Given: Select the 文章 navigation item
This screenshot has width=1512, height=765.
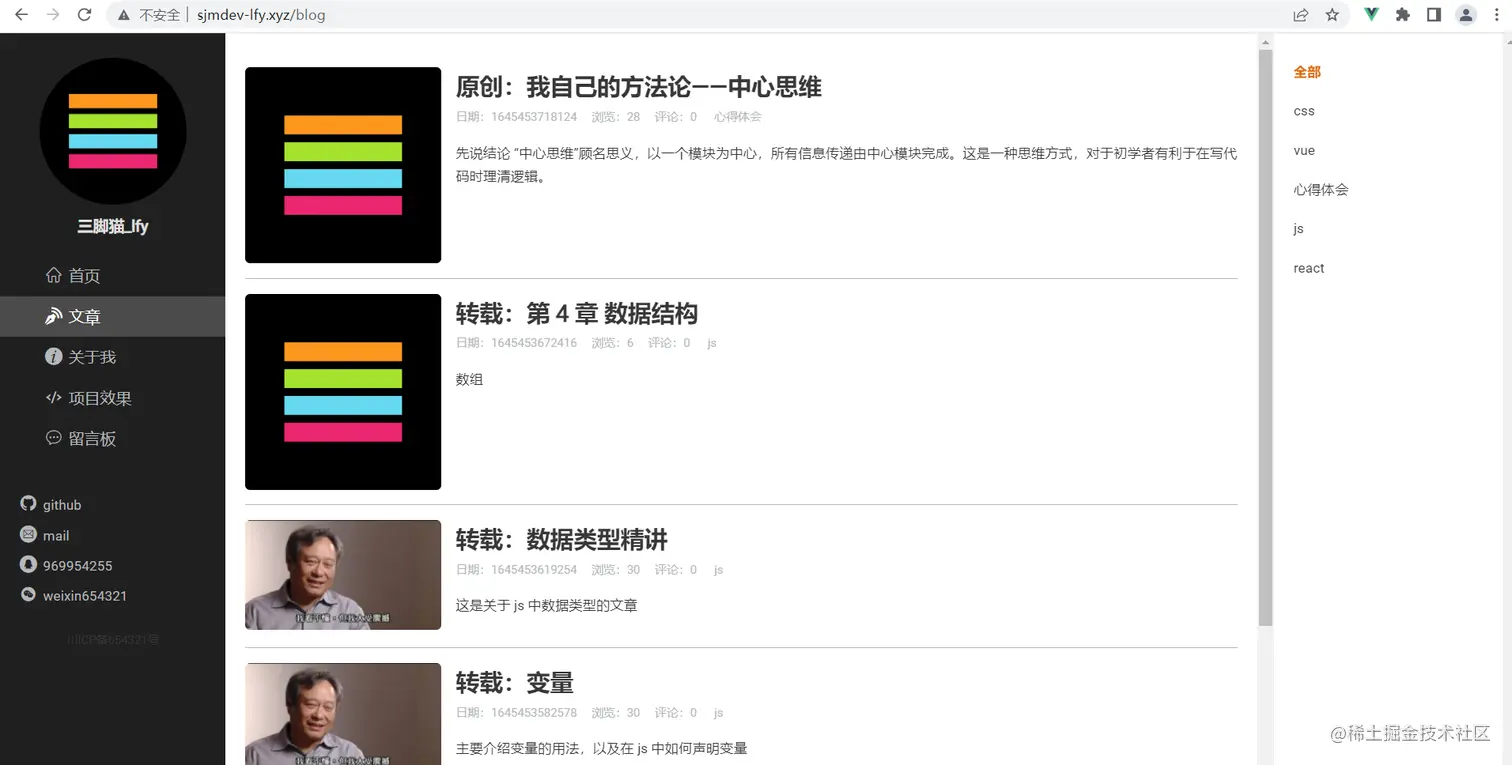Looking at the screenshot, I should coord(112,317).
